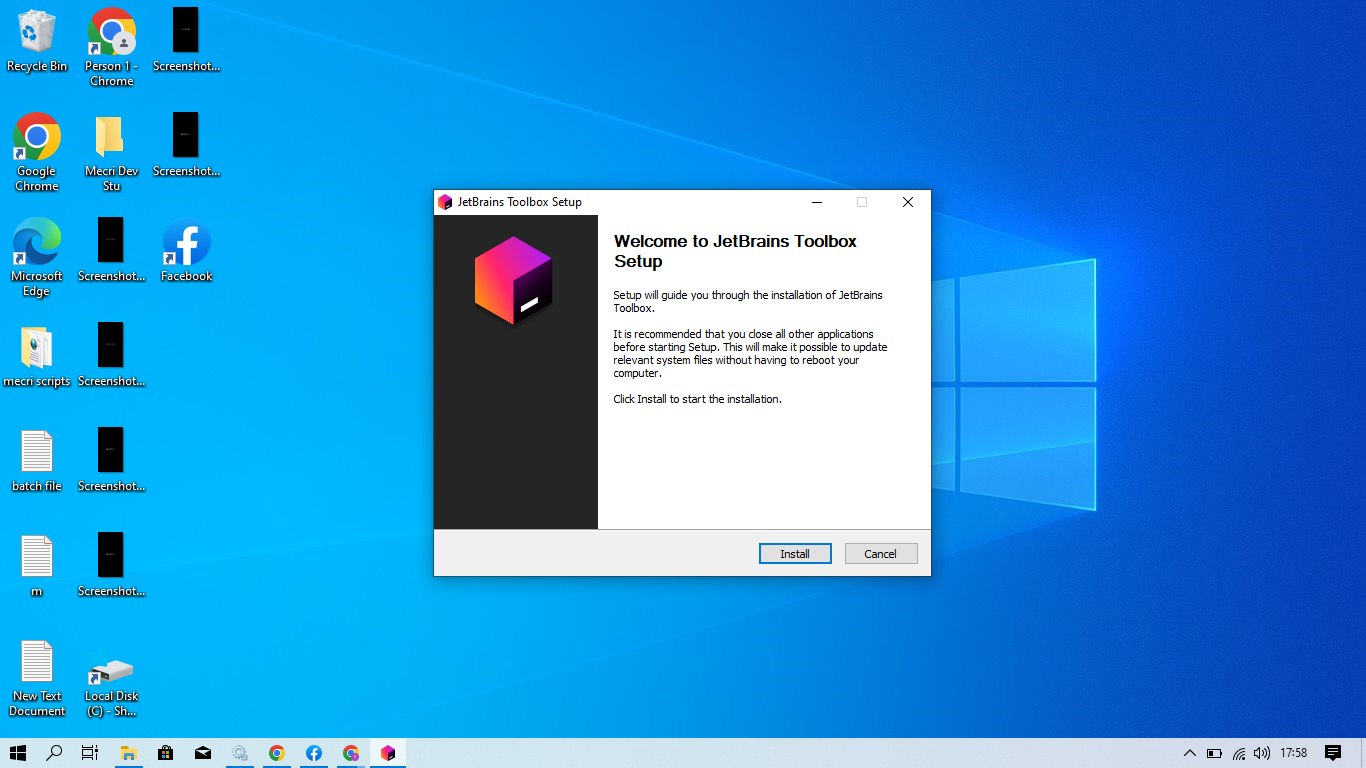Open the Mail app from the taskbar

coord(203,753)
